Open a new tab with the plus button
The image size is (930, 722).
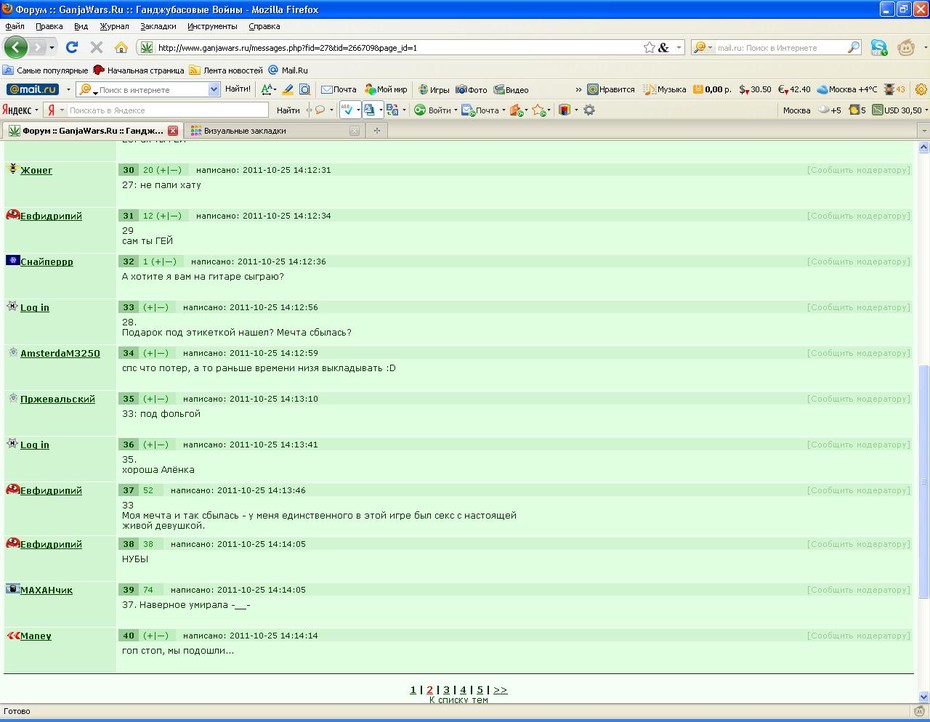pos(377,131)
